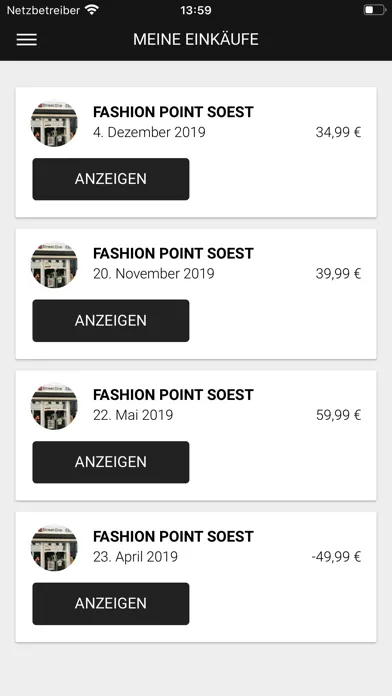Tap store thumbnail for 20. November 2019

click(54, 265)
